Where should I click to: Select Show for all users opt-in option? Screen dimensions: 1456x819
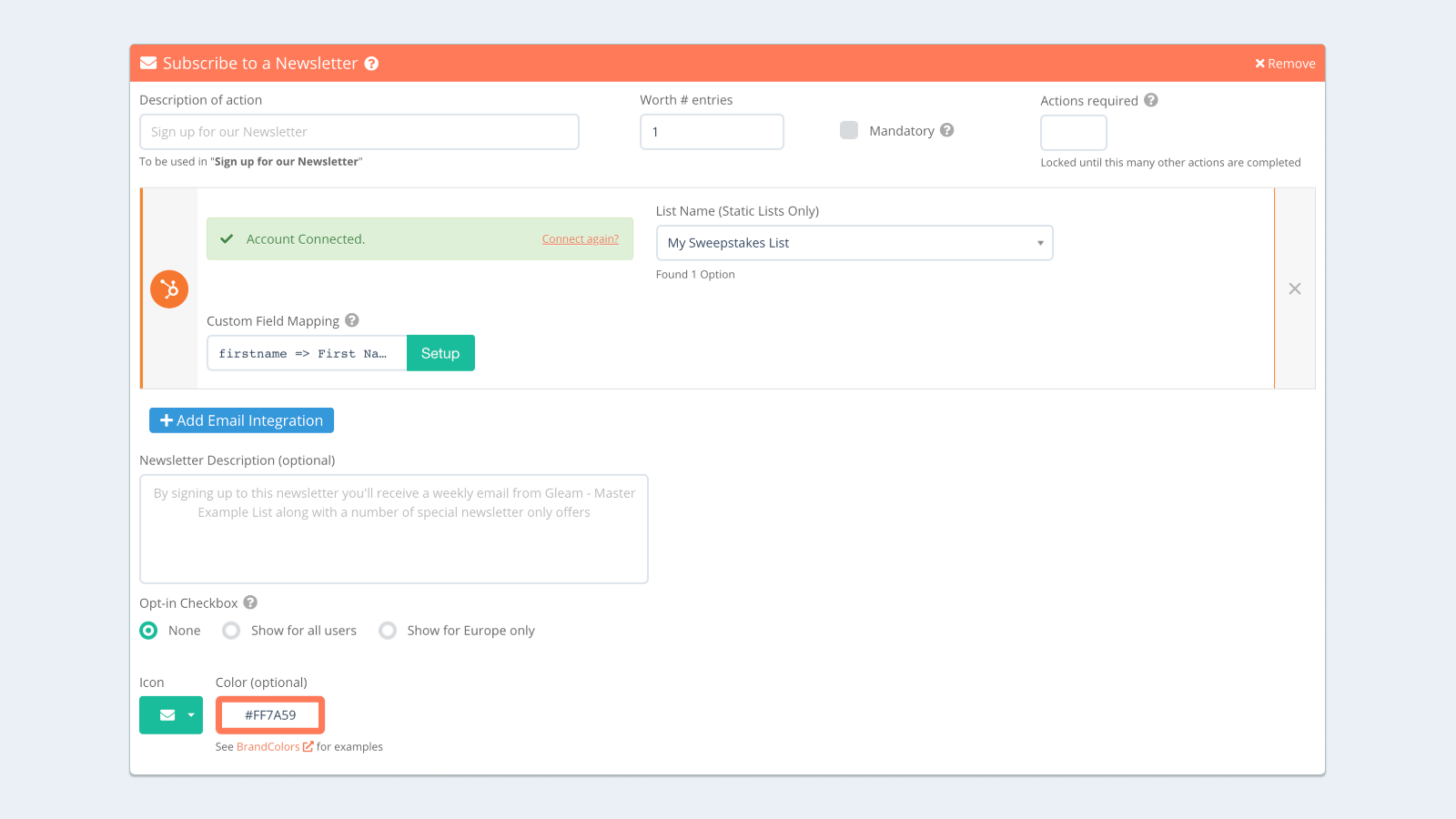click(x=230, y=630)
